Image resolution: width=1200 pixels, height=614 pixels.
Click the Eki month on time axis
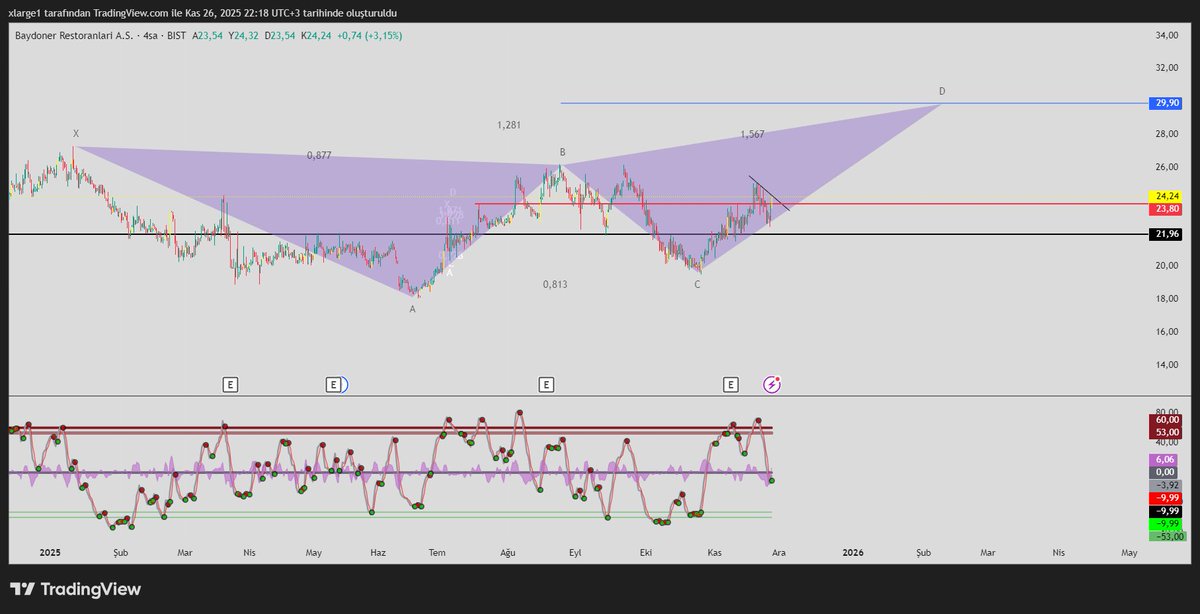[646, 552]
